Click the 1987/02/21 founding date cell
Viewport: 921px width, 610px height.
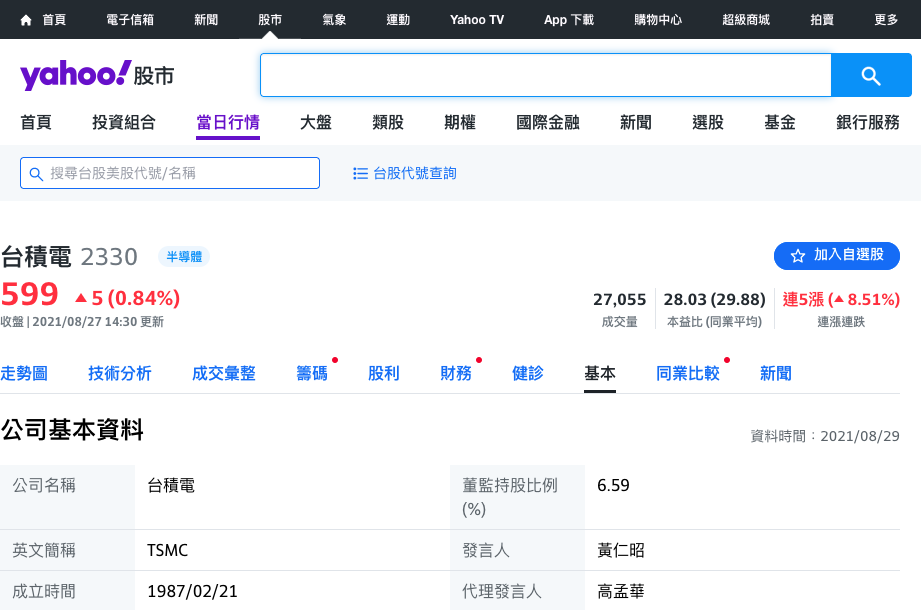(192, 591)
